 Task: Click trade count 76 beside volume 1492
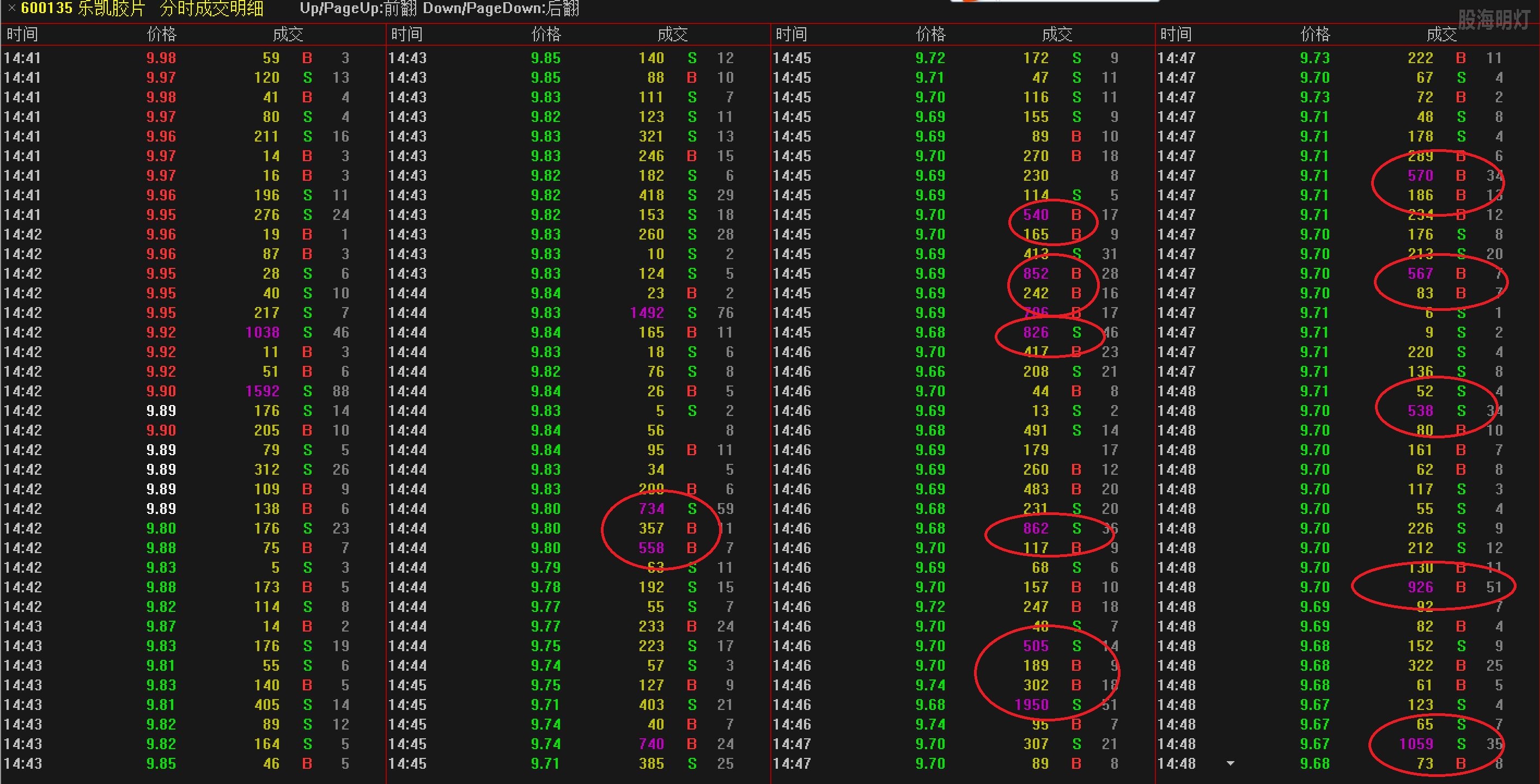pos(725,313)
